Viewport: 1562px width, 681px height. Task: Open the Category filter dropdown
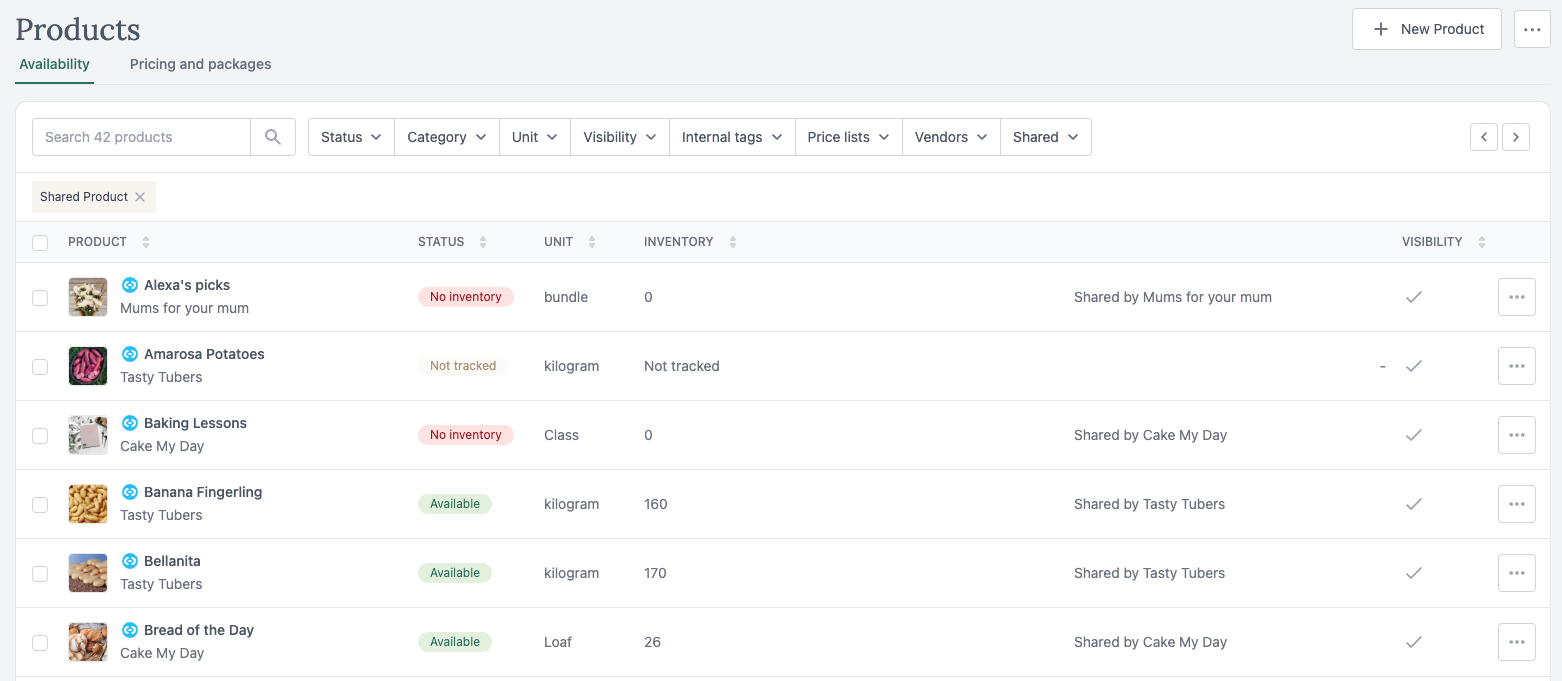[x=447, y=137]
